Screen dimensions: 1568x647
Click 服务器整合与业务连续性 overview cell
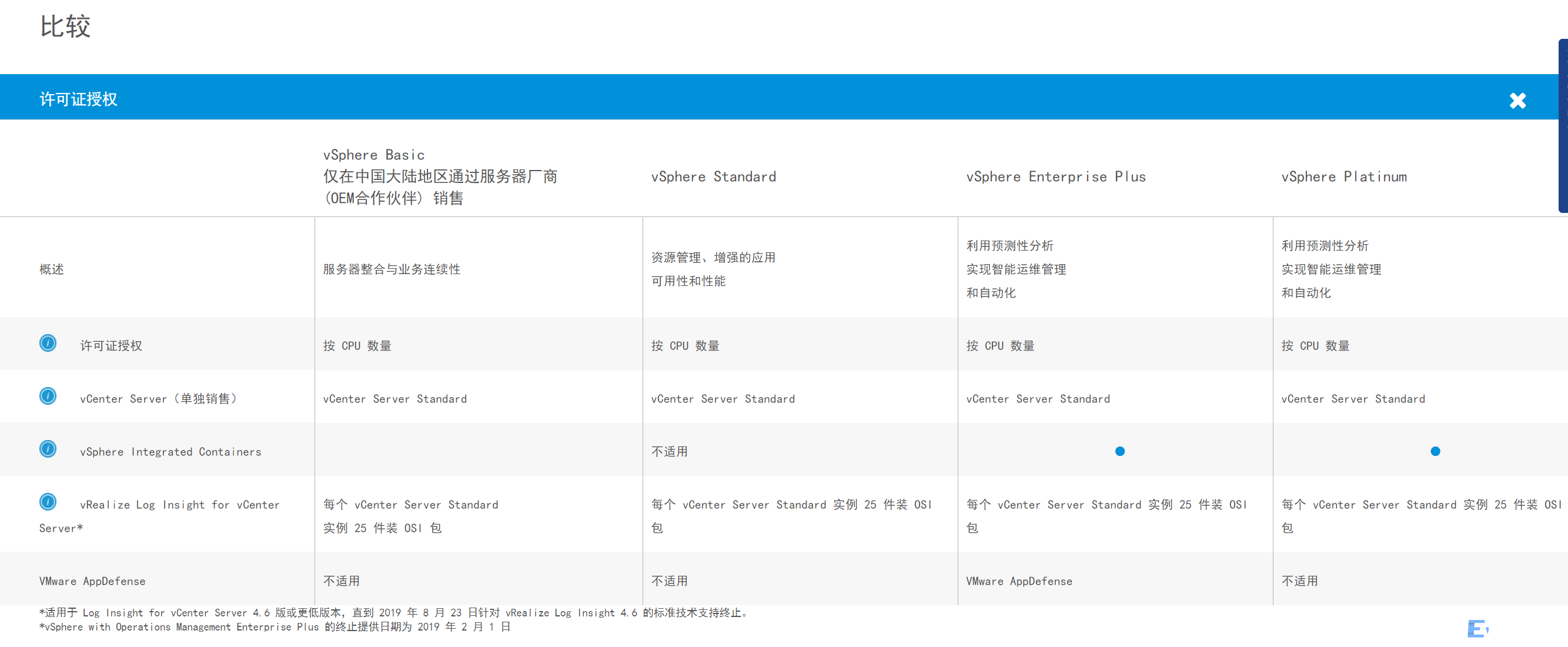pos(392,269)
